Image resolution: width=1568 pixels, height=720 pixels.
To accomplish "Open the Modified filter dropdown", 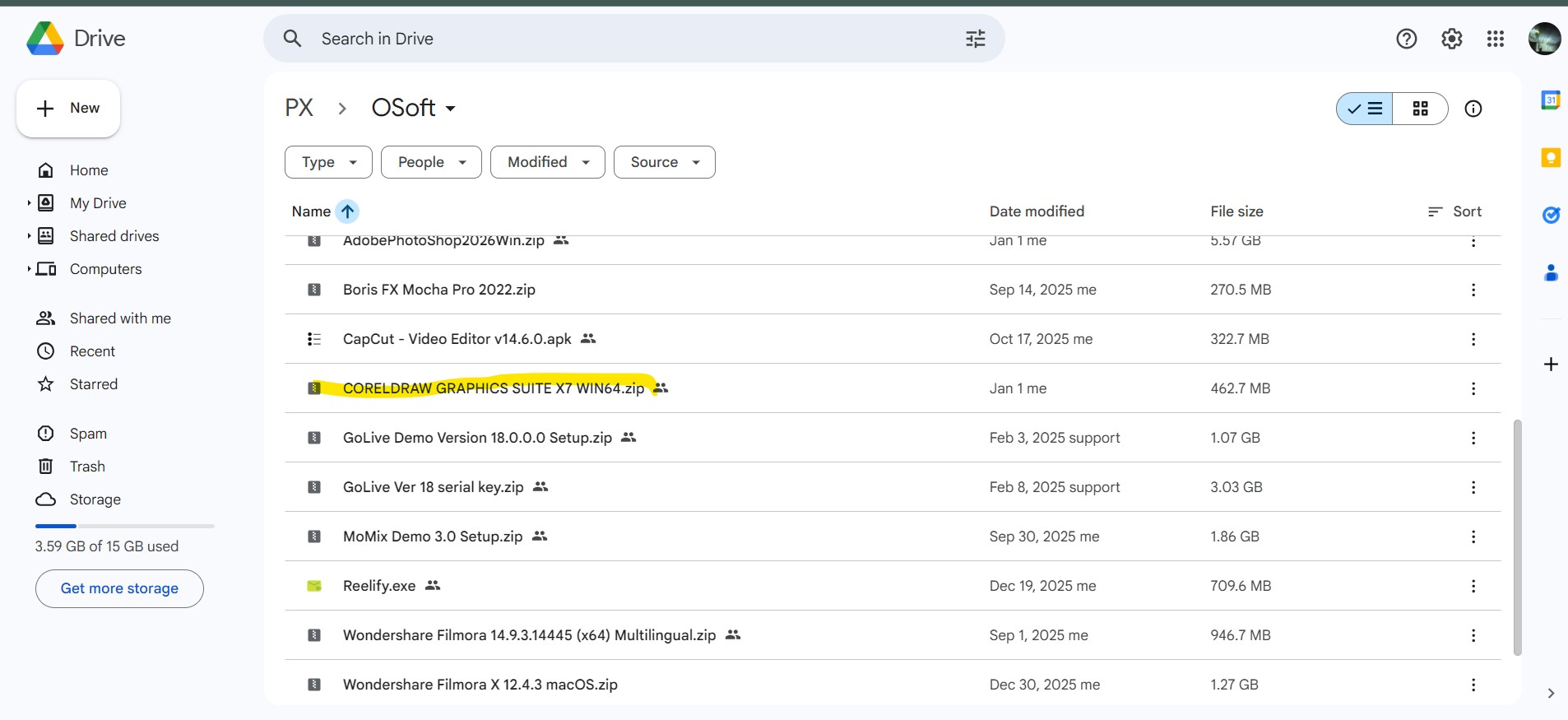I will click(547, 162).
